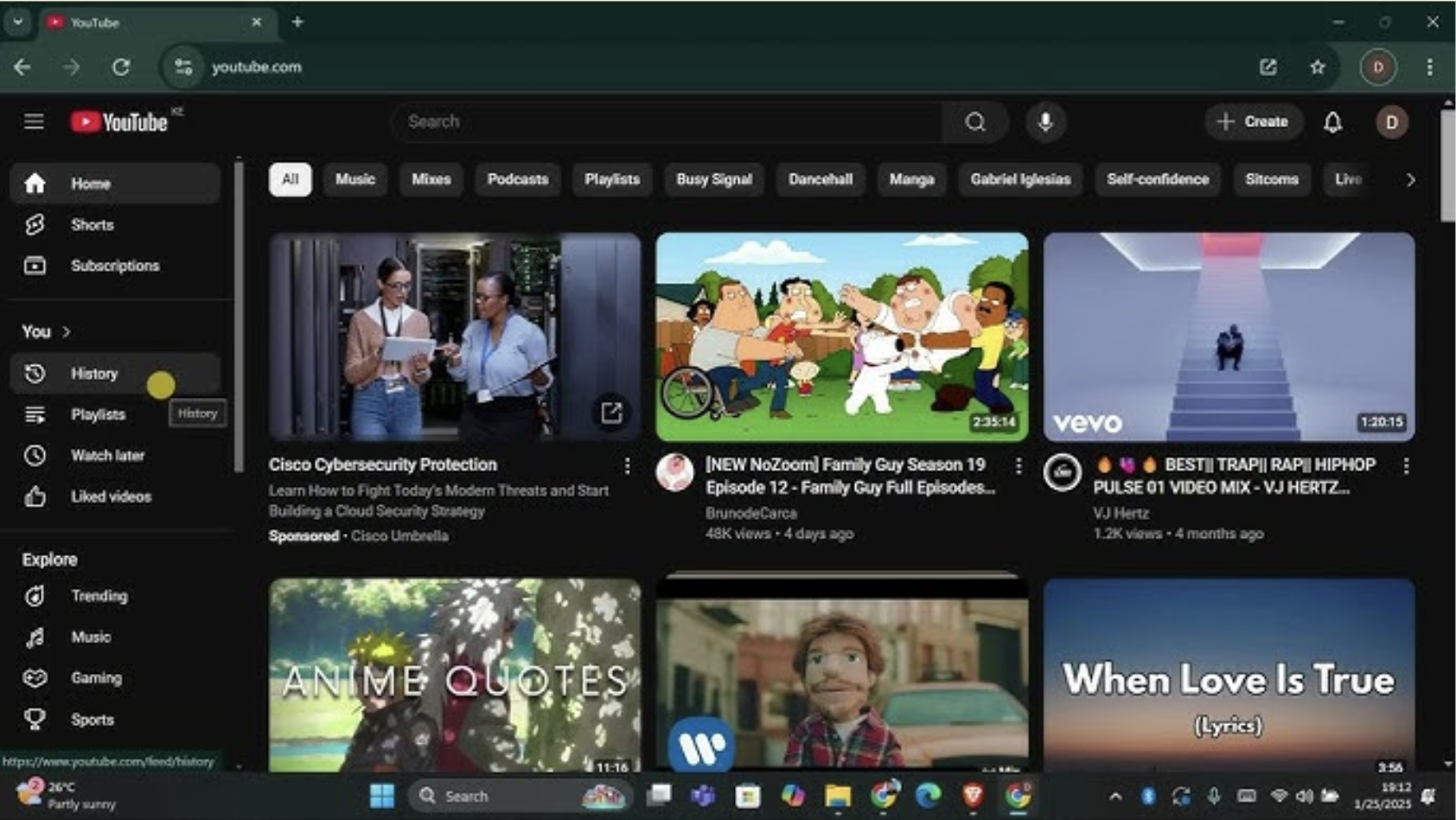Select the Music filter chip

coord(354,180)
